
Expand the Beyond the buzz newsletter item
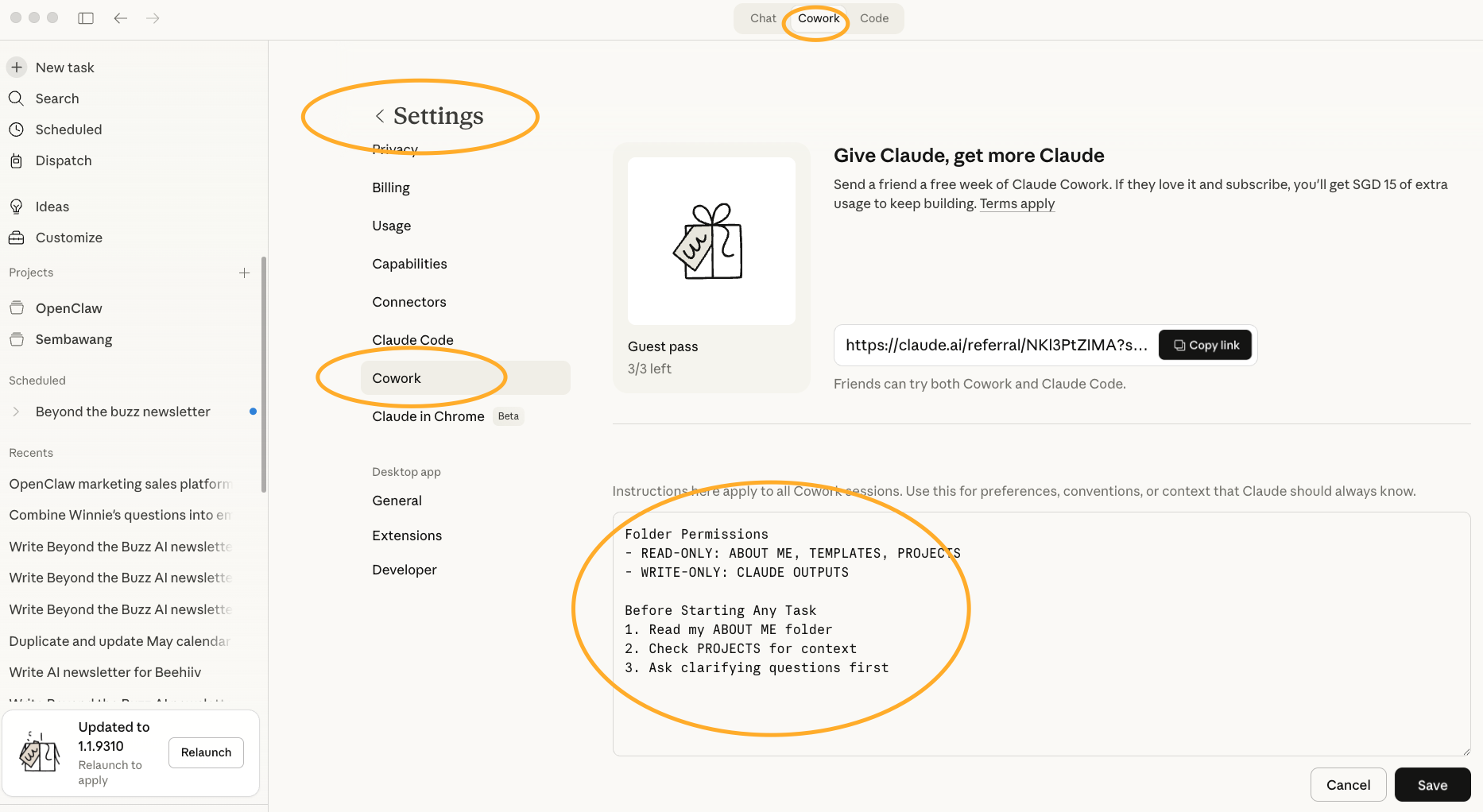[x=16, y=412]
